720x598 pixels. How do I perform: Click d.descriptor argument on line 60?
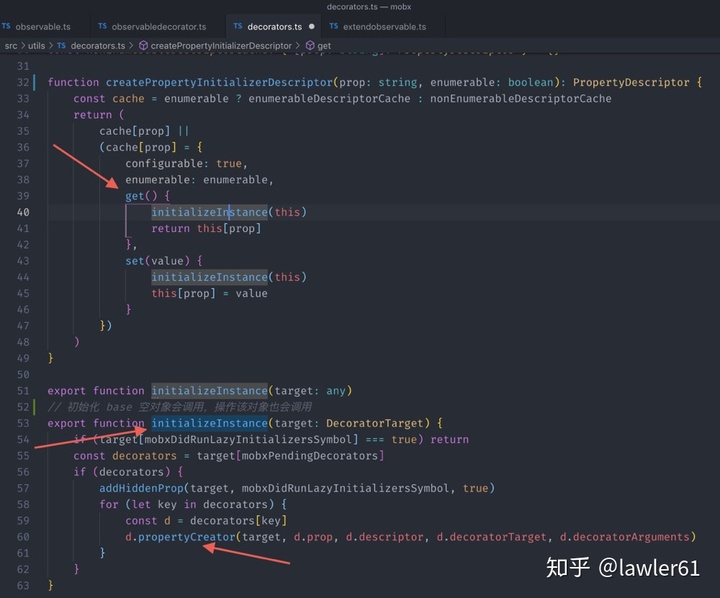tap(384, 537)
